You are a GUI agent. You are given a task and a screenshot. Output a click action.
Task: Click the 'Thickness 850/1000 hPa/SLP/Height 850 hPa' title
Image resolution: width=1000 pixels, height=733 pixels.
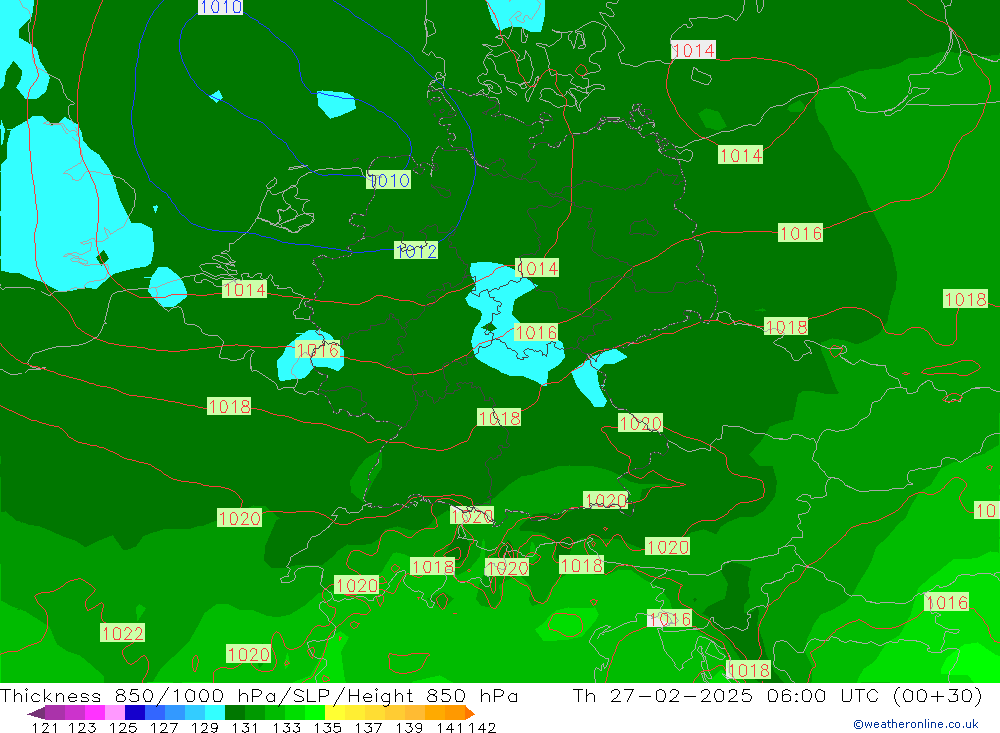[x=259, y=695]
